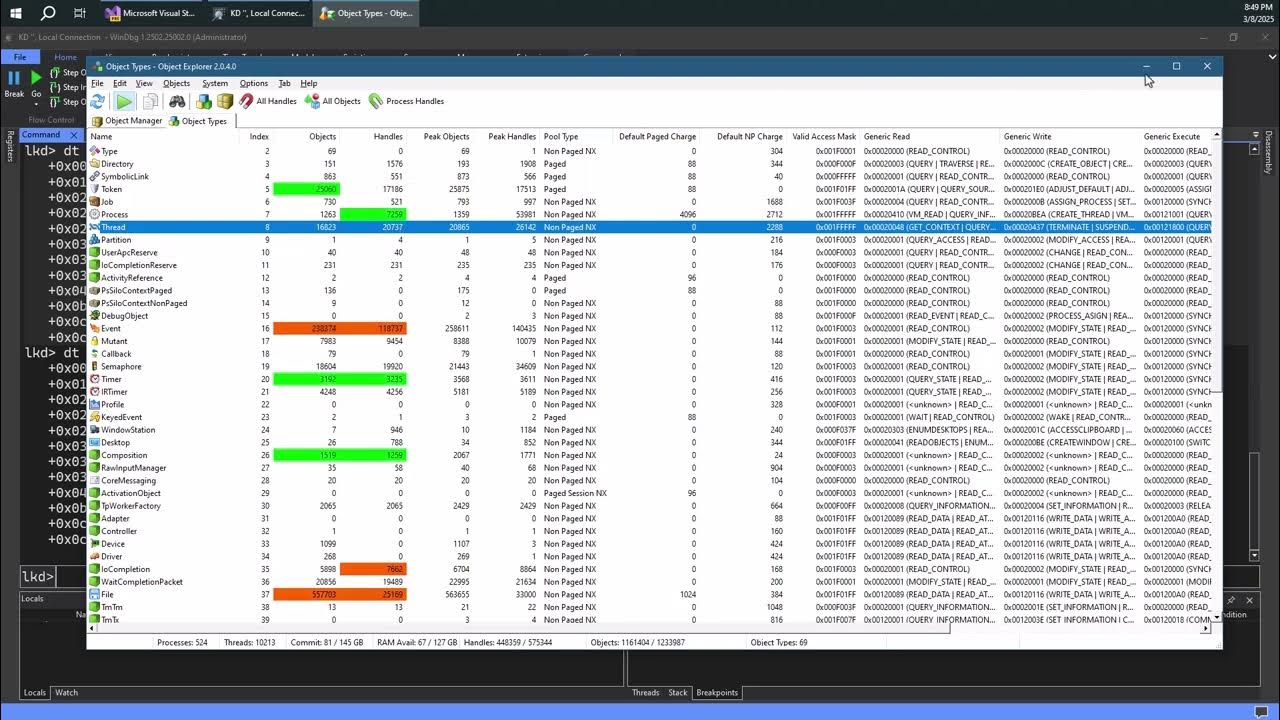Image resolution: width=1280 pixels, height=720 pixels.
Task: Click the WindowStation row icon
Action: tap(95, 430)
